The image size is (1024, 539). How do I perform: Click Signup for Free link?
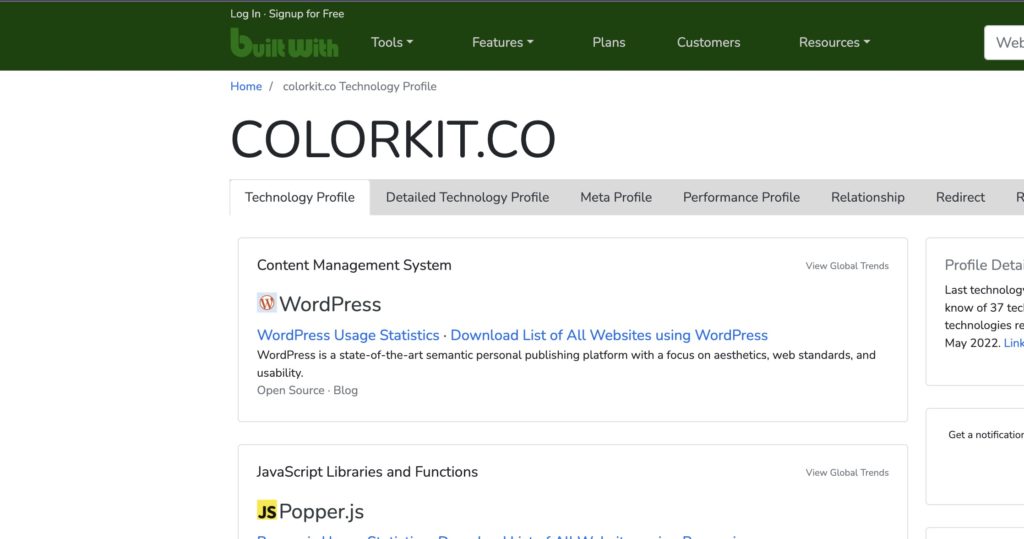click(306, 14)
